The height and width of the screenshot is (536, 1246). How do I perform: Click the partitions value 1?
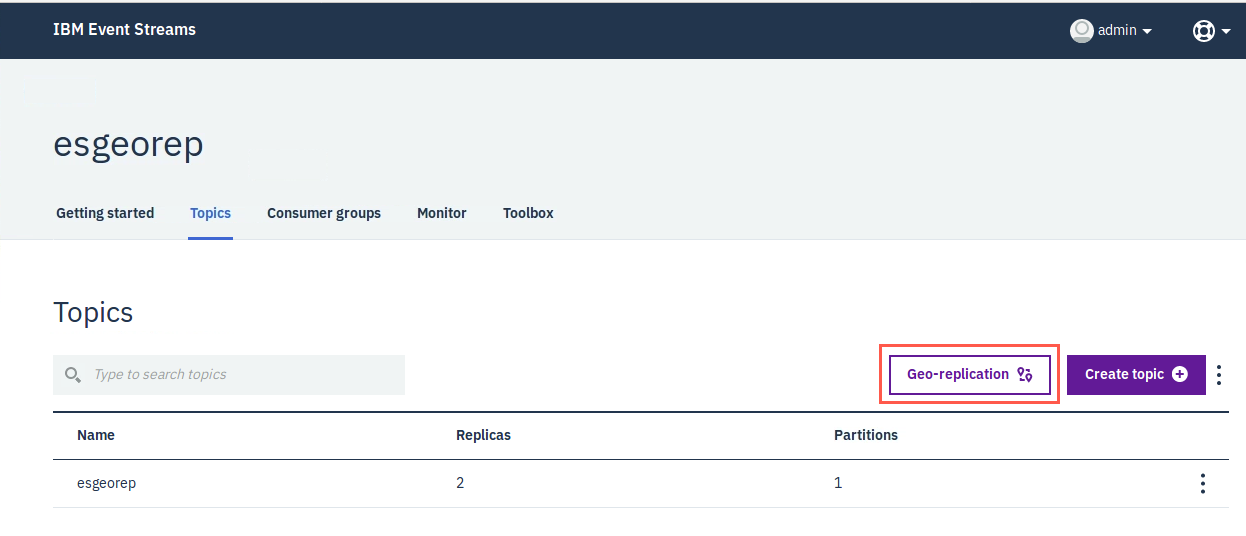pyautogui.click(x=838, y=483)
